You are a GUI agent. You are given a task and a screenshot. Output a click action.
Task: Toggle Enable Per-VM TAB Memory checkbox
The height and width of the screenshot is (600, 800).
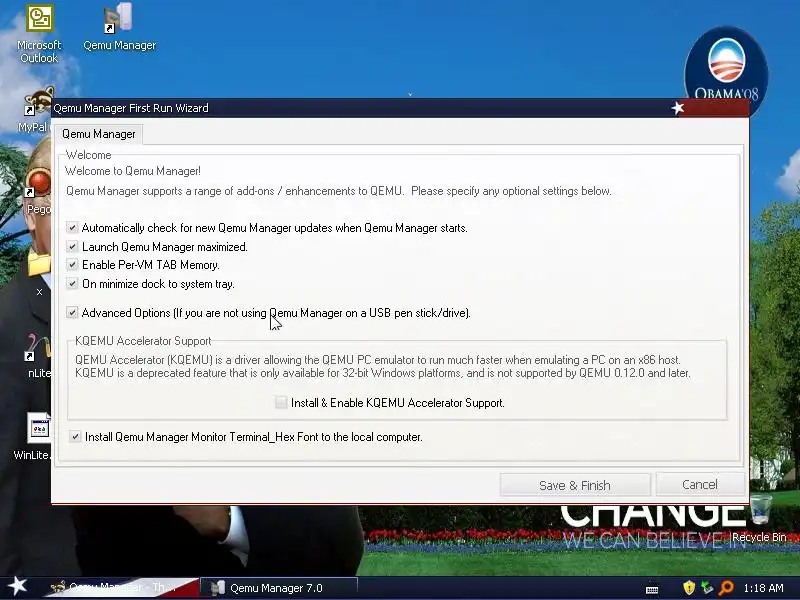[72, 265]
